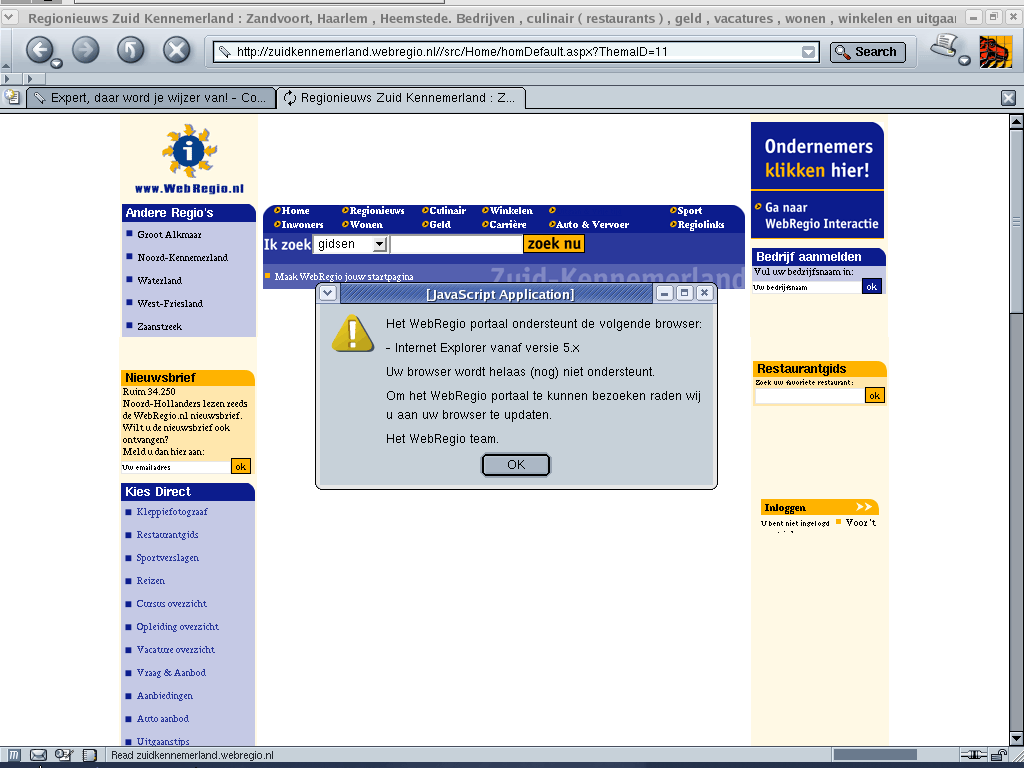
Task: Open the Zaanstreek region link
Action: point(159,327)
